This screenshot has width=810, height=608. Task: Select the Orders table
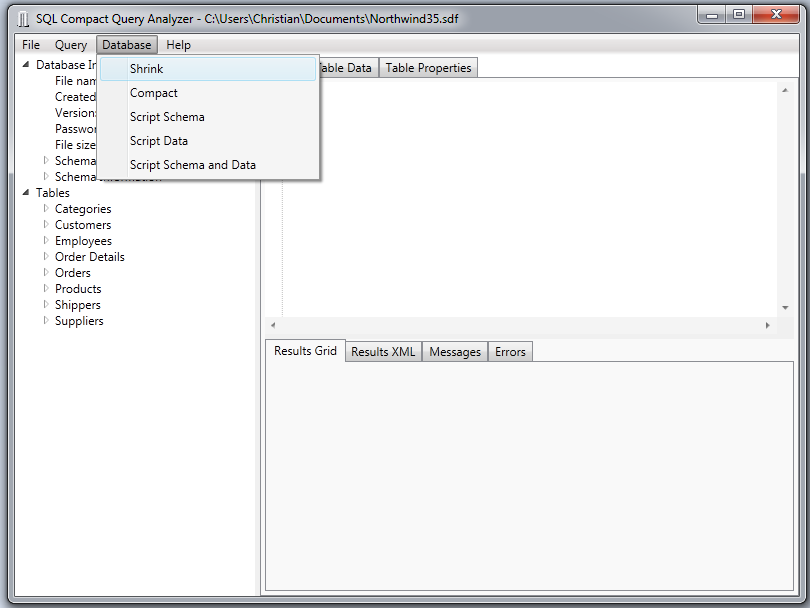tap(73, 273)
